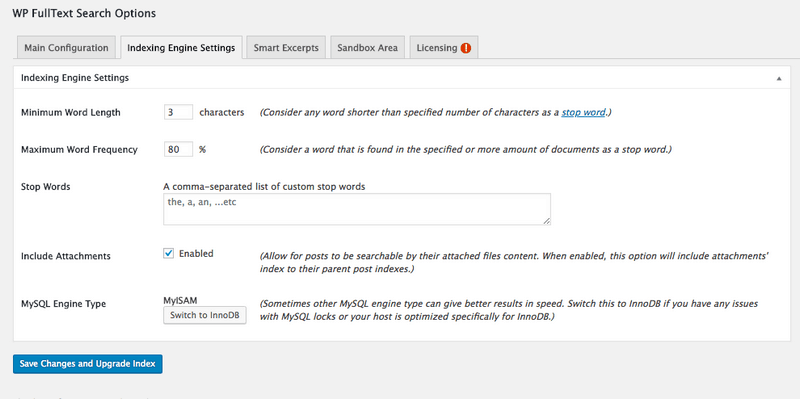
Task: Uncheck the Include Attachments Enabled checkbox
Action: click(168, 253)
